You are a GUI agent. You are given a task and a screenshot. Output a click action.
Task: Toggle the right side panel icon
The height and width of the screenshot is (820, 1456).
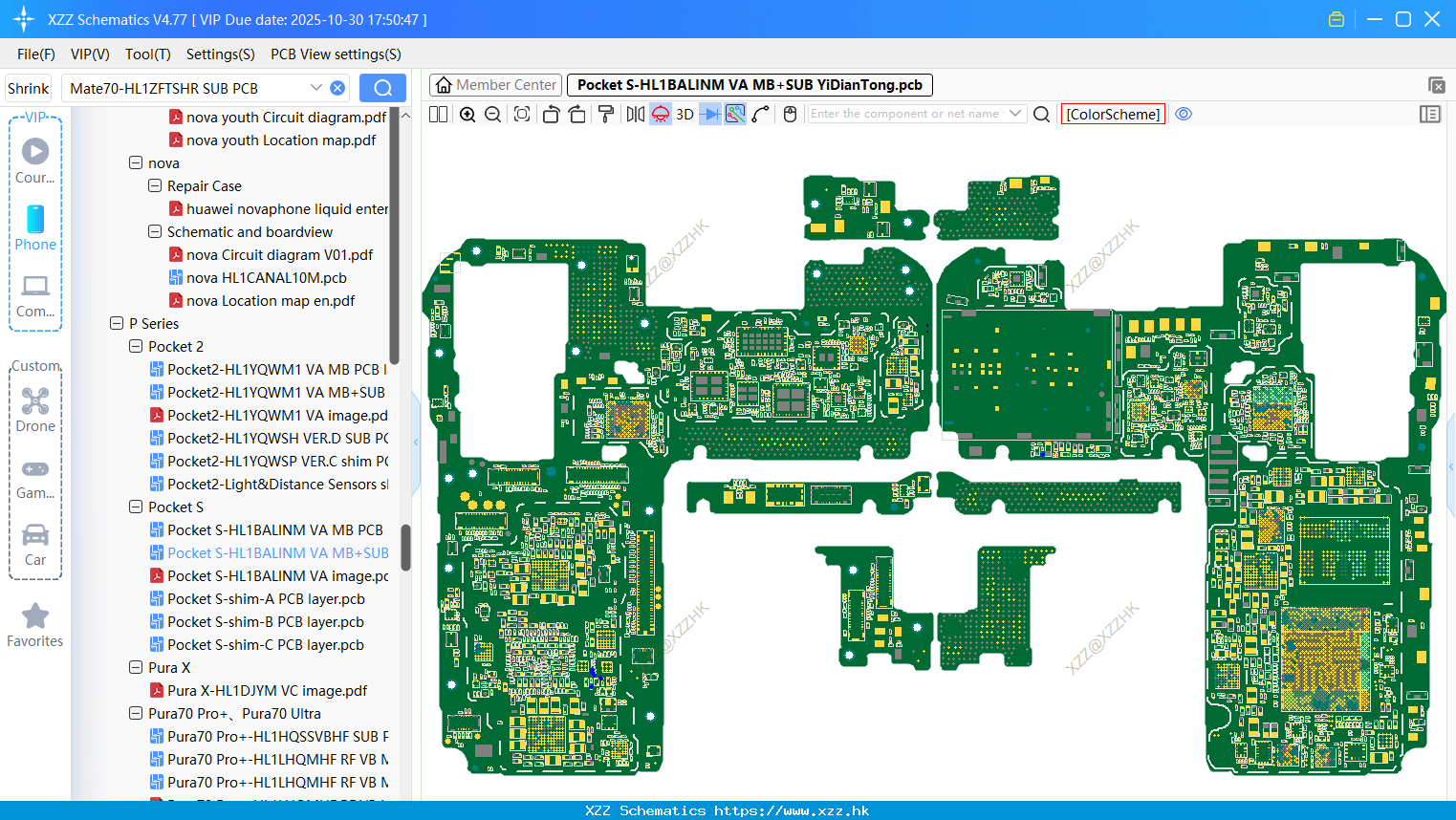pyautogui.click(x=1430, y=115)
